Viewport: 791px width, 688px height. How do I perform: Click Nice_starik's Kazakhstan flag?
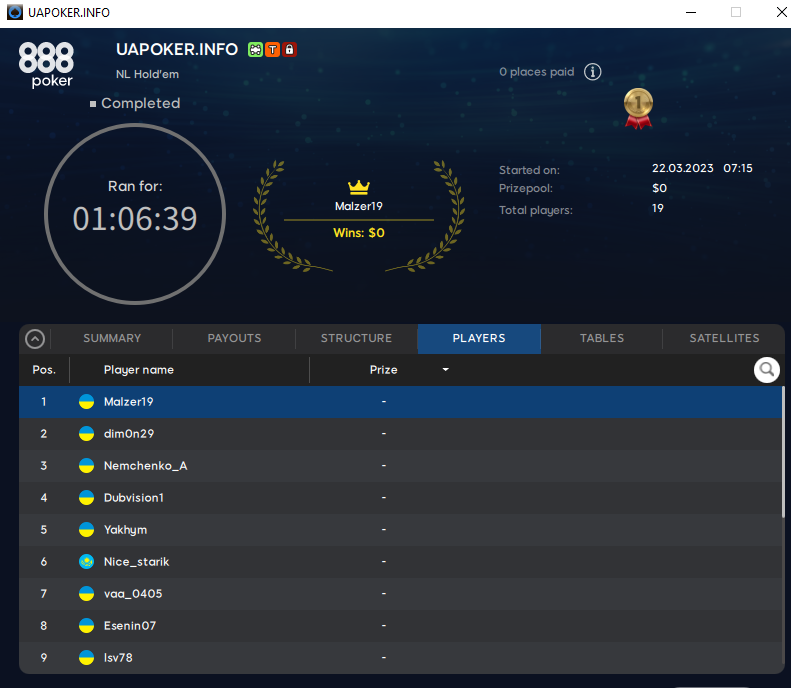click(86, 561)
